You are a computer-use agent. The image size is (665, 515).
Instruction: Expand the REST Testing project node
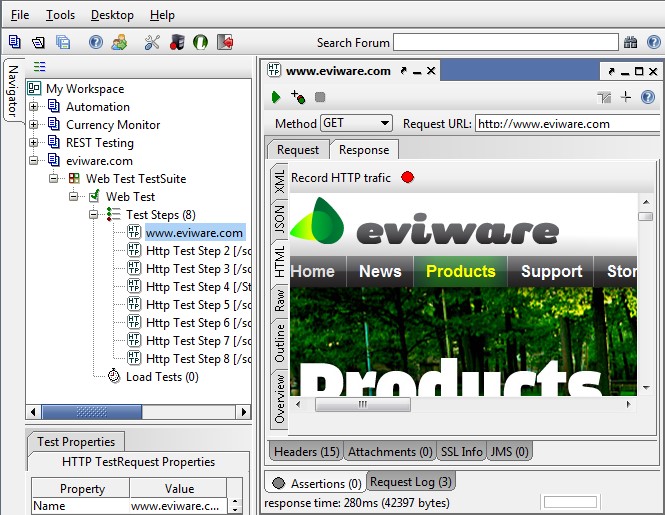[x=34, y=143]
